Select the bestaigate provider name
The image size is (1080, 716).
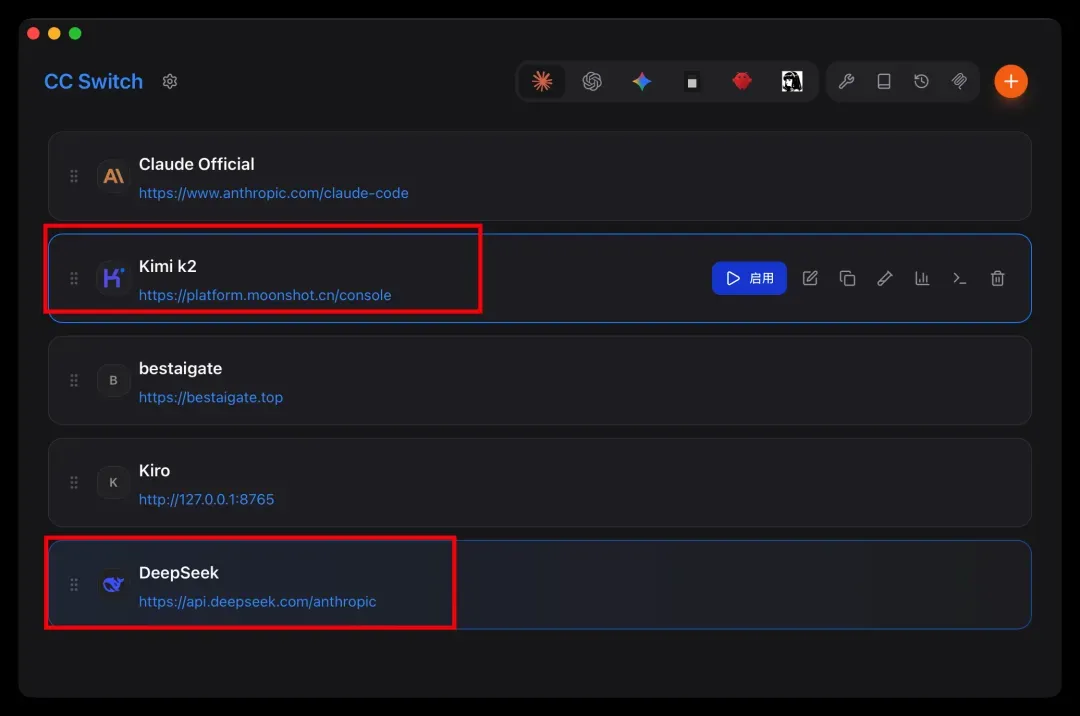pos(180,368)
